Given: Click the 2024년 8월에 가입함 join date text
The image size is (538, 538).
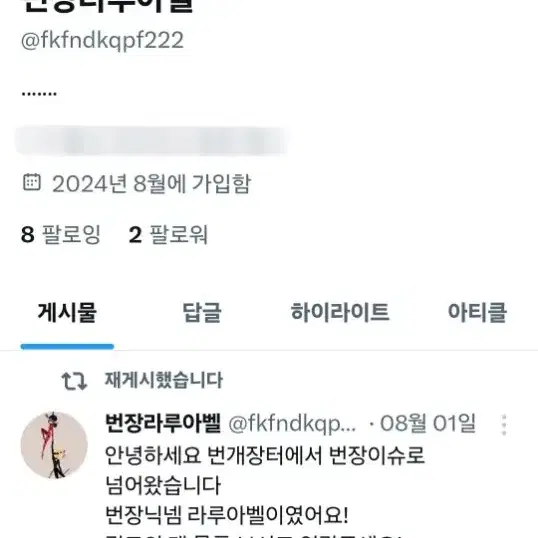Looking at the screenshot, I should (x=151, y=184).
